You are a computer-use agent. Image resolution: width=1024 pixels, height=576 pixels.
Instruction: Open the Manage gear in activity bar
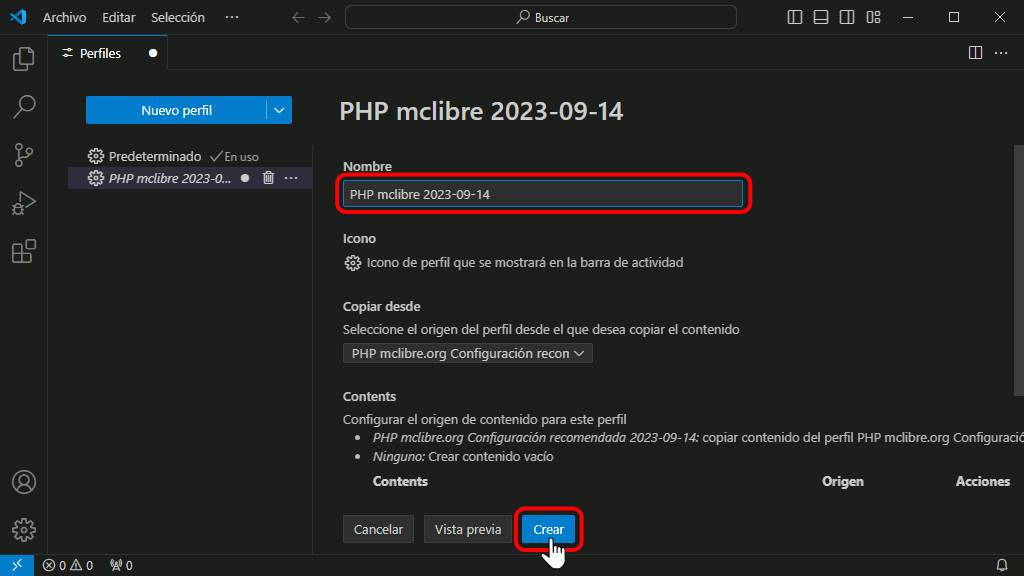coord(24,530)
